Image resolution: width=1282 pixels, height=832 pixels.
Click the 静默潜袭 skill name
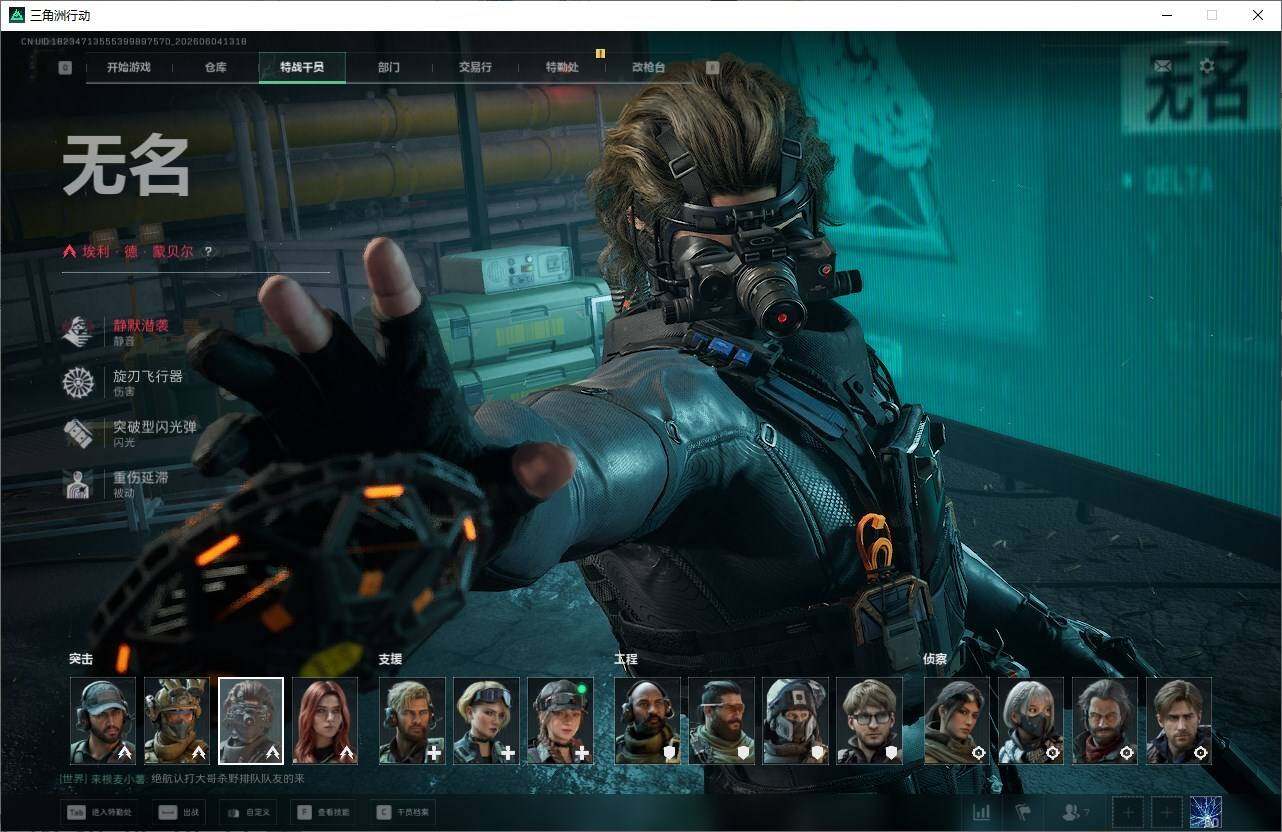pyautogui.click(x=141, y=325)
